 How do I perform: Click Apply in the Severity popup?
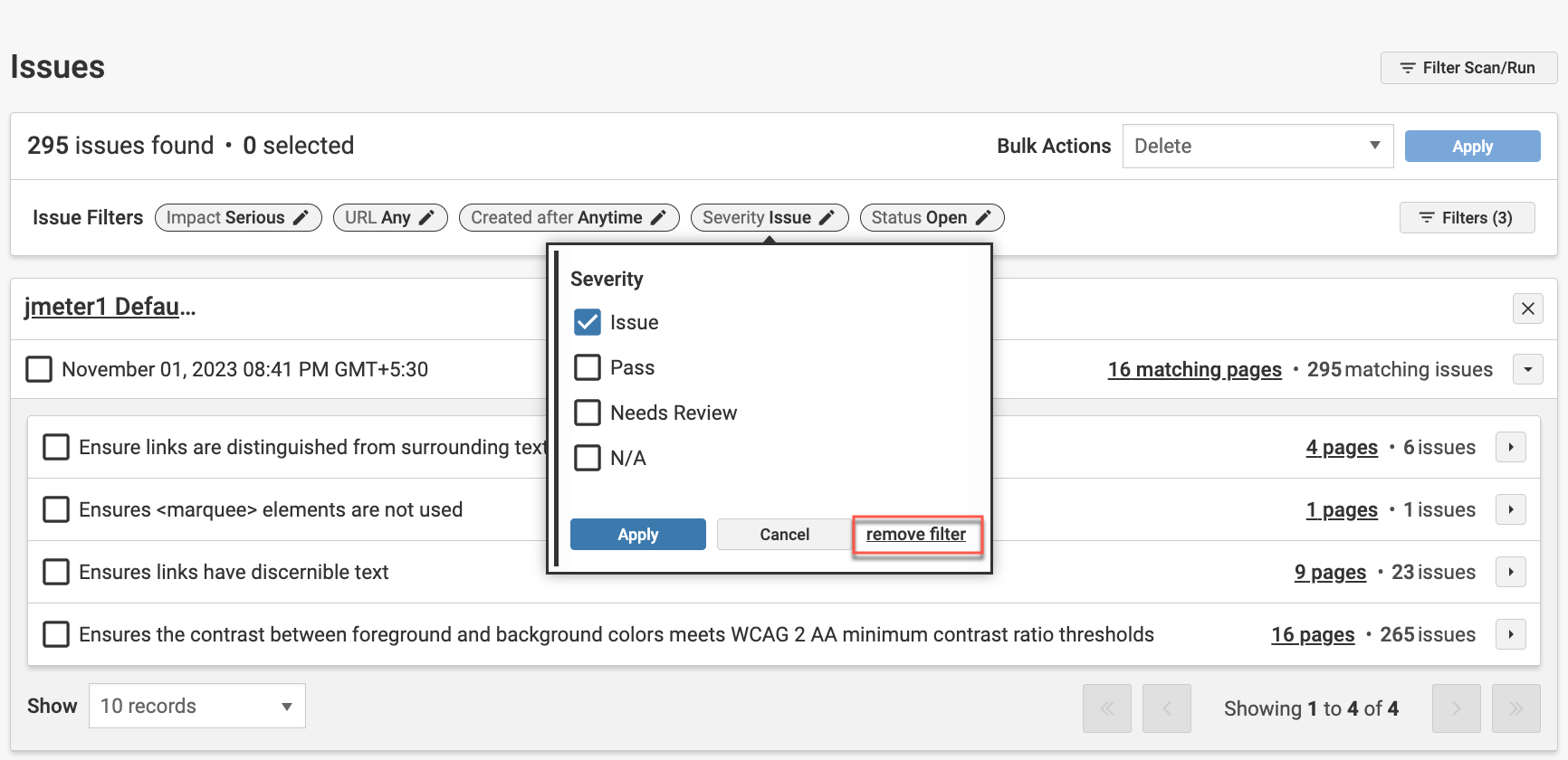(637, 535)
